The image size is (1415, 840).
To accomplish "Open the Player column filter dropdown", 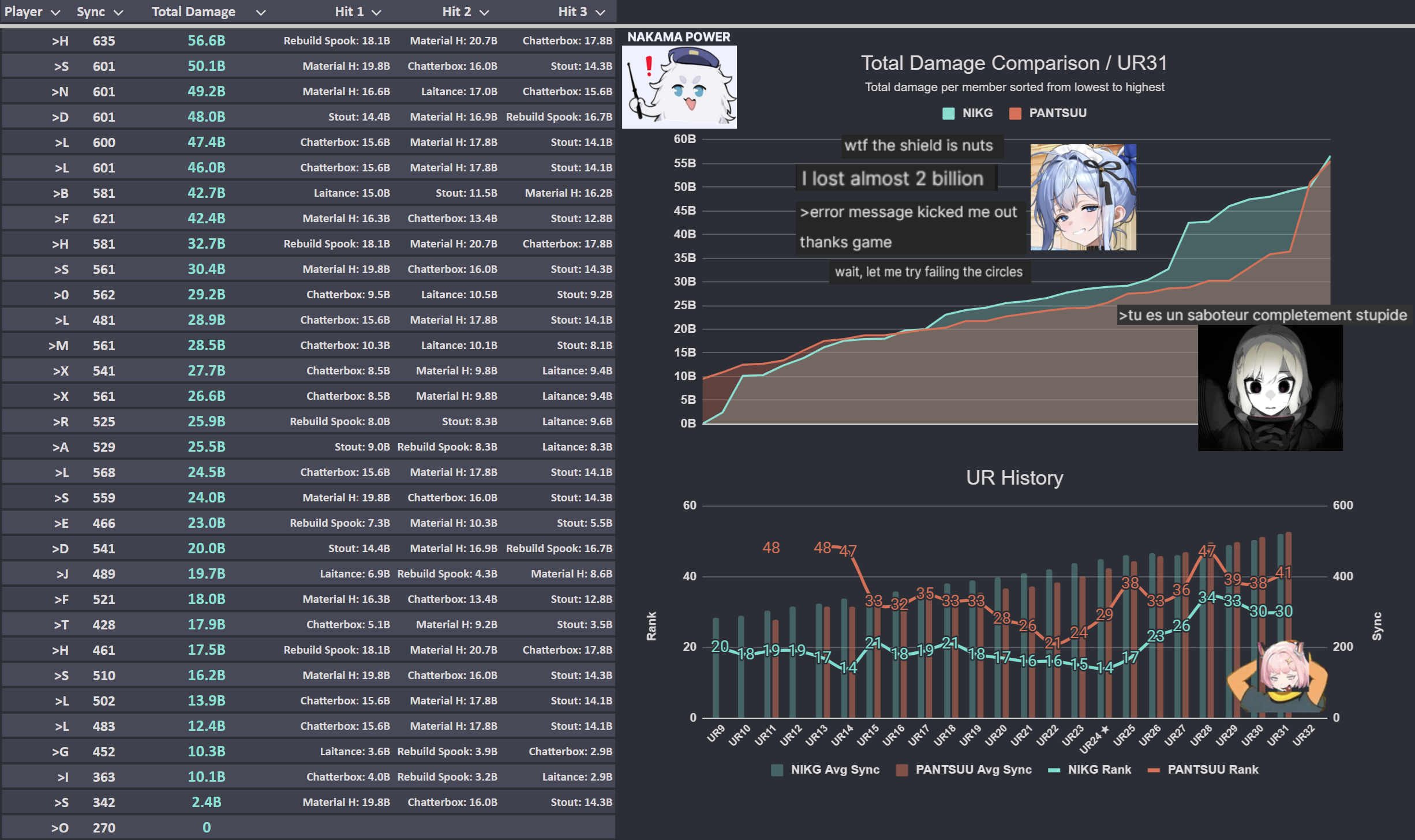I will point(55,12).
